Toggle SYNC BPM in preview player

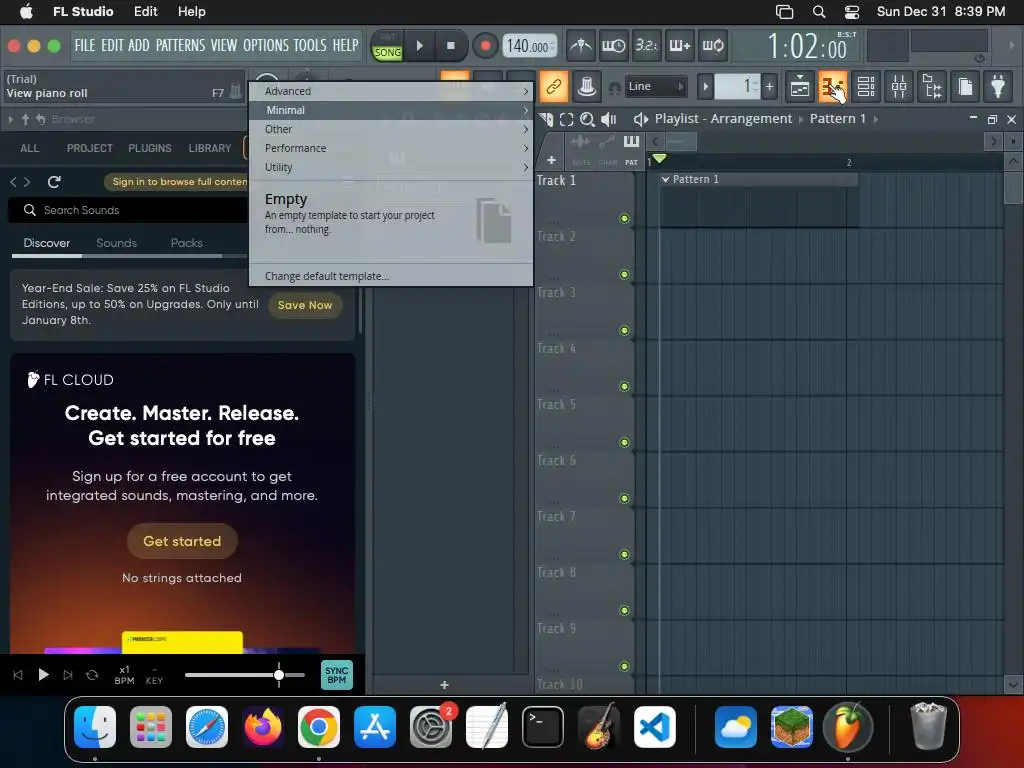point(336,675)
